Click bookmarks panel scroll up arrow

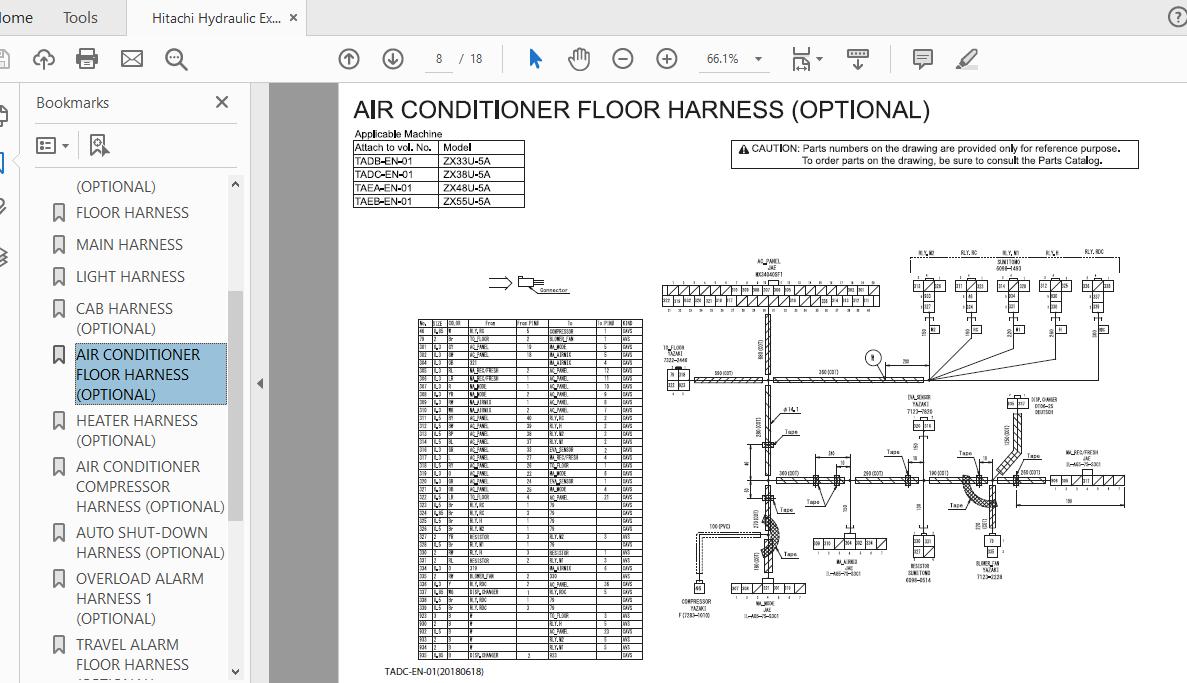tap(235, 184)
